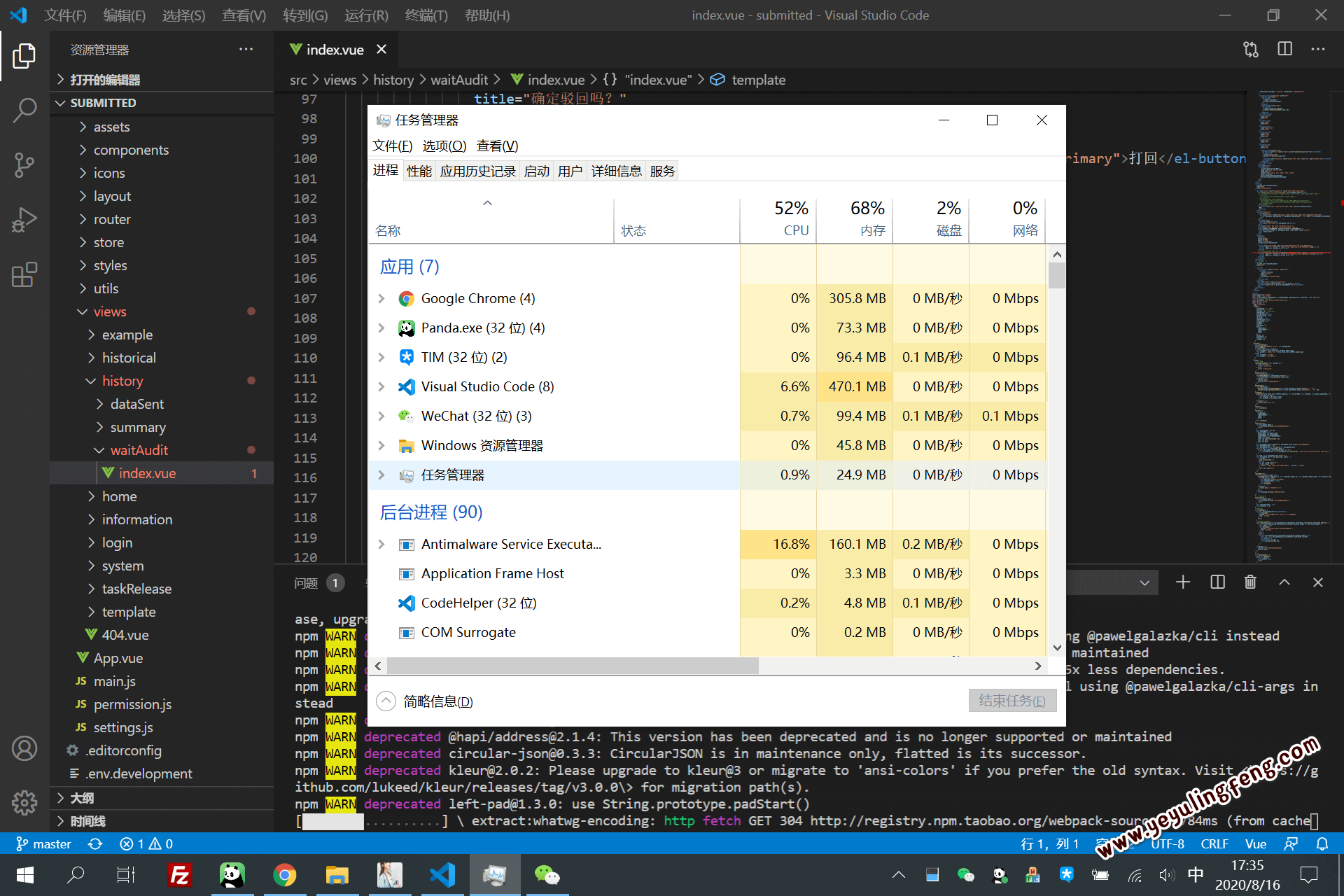The height and width of the screenshot is (896, 1344).
Task: Open the Extensions view icon
Action: coord(24,274)
